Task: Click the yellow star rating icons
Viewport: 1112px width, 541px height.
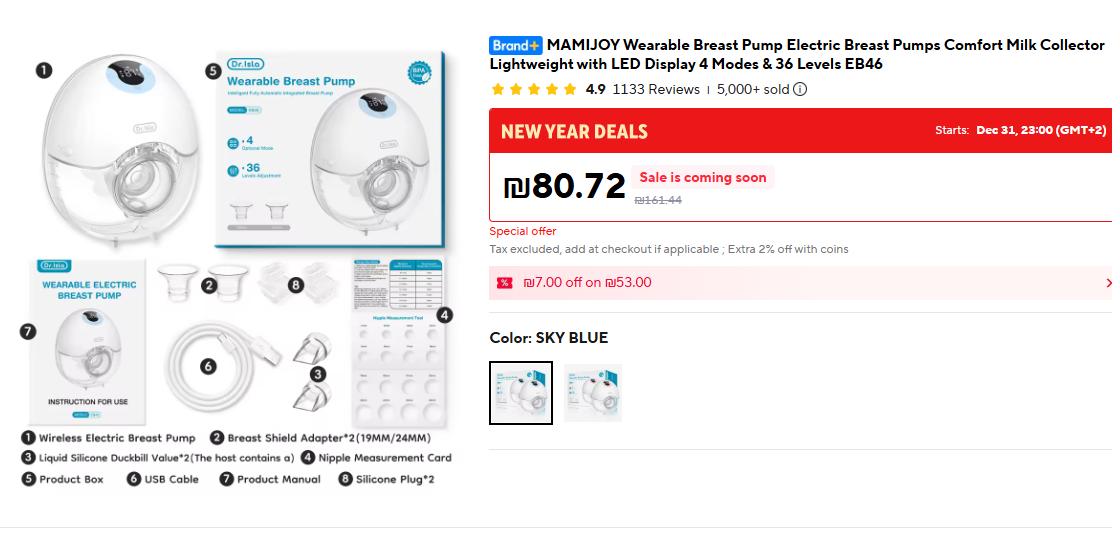Action: (534, 89)
